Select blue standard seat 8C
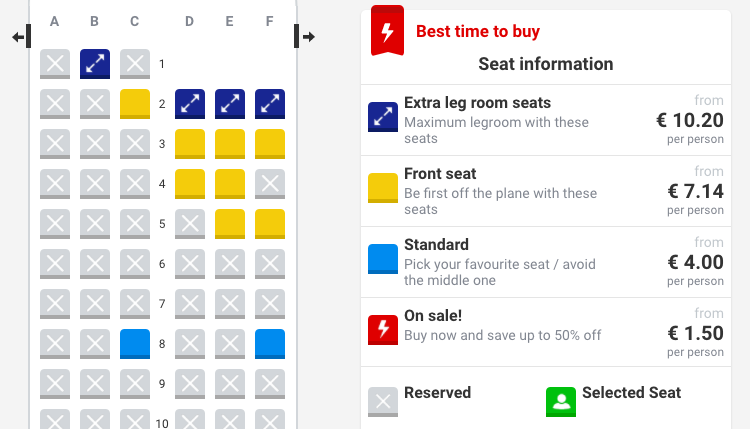 point(135,344)
